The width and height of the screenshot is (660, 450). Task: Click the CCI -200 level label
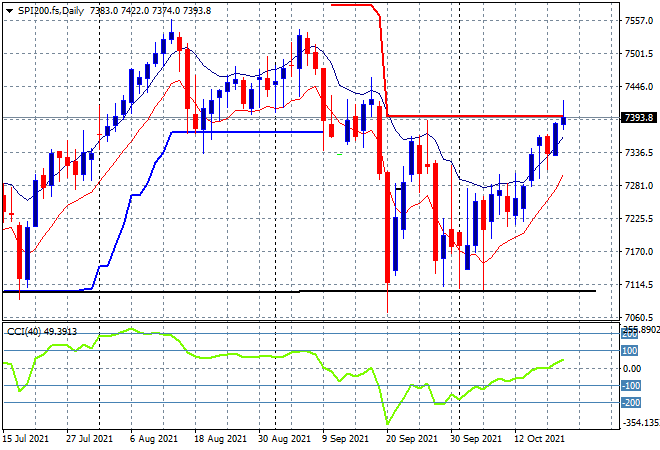631,403
